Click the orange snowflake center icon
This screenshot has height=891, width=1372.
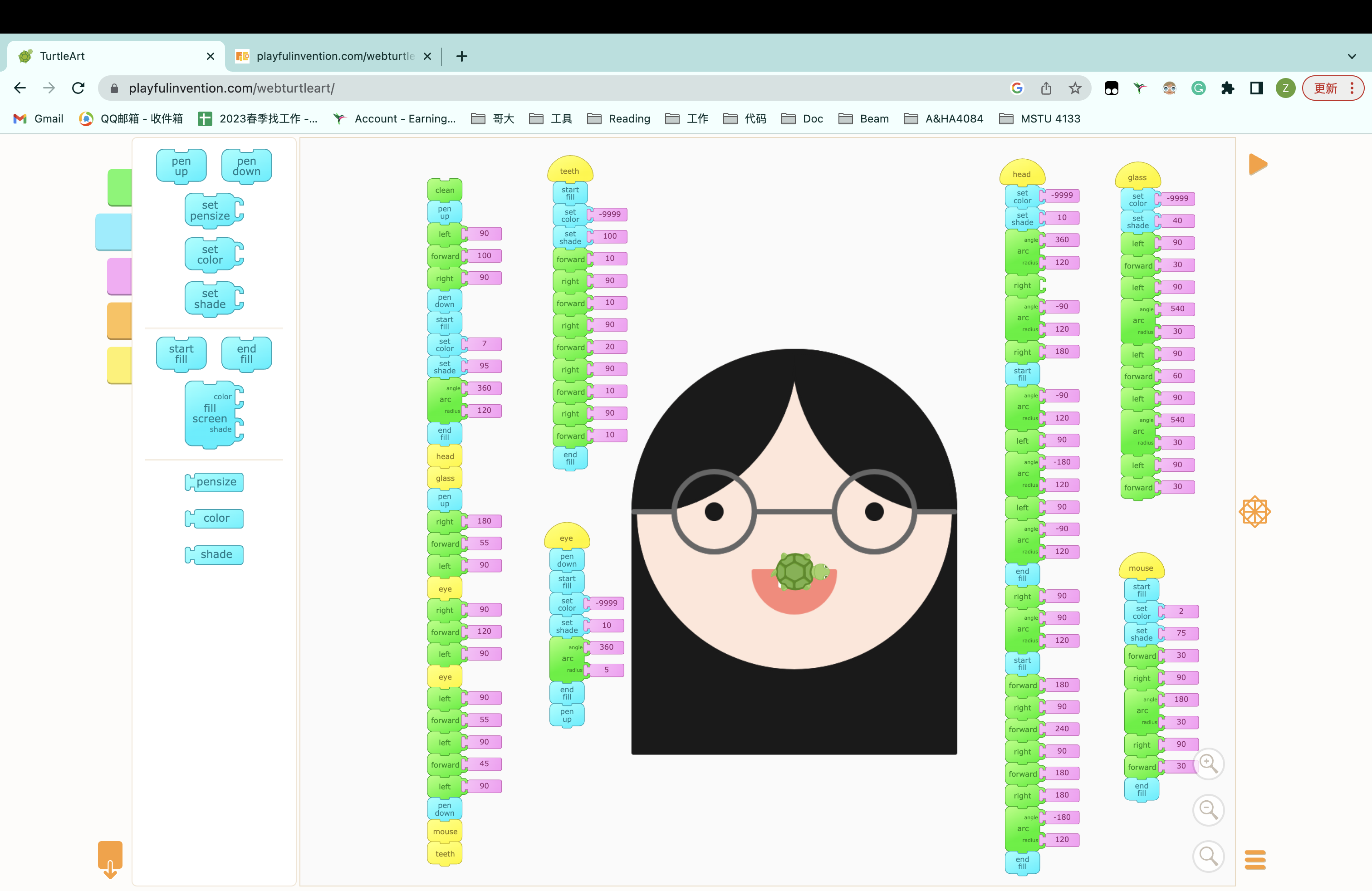coord(1254,512)
